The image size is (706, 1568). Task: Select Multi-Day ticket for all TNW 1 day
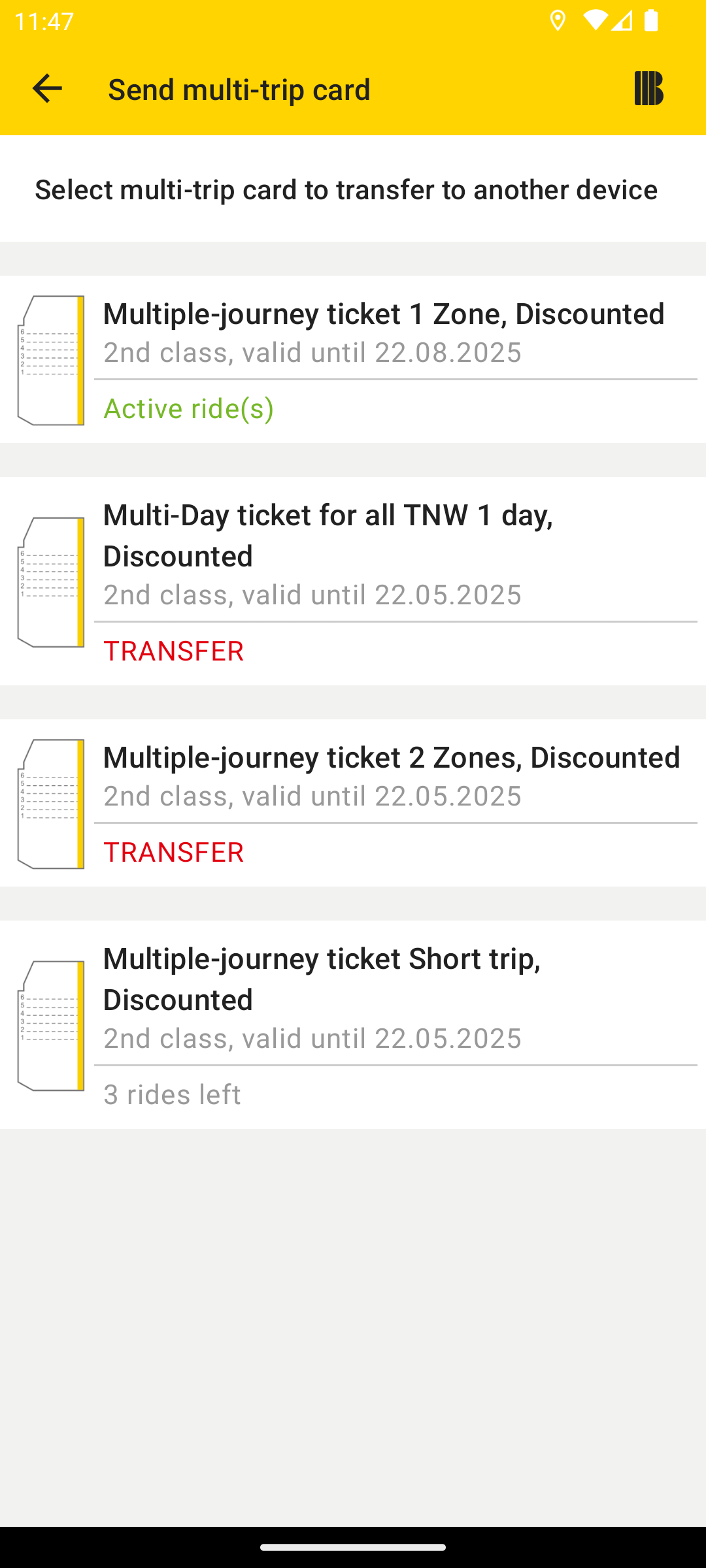click(x=353, y=581)
